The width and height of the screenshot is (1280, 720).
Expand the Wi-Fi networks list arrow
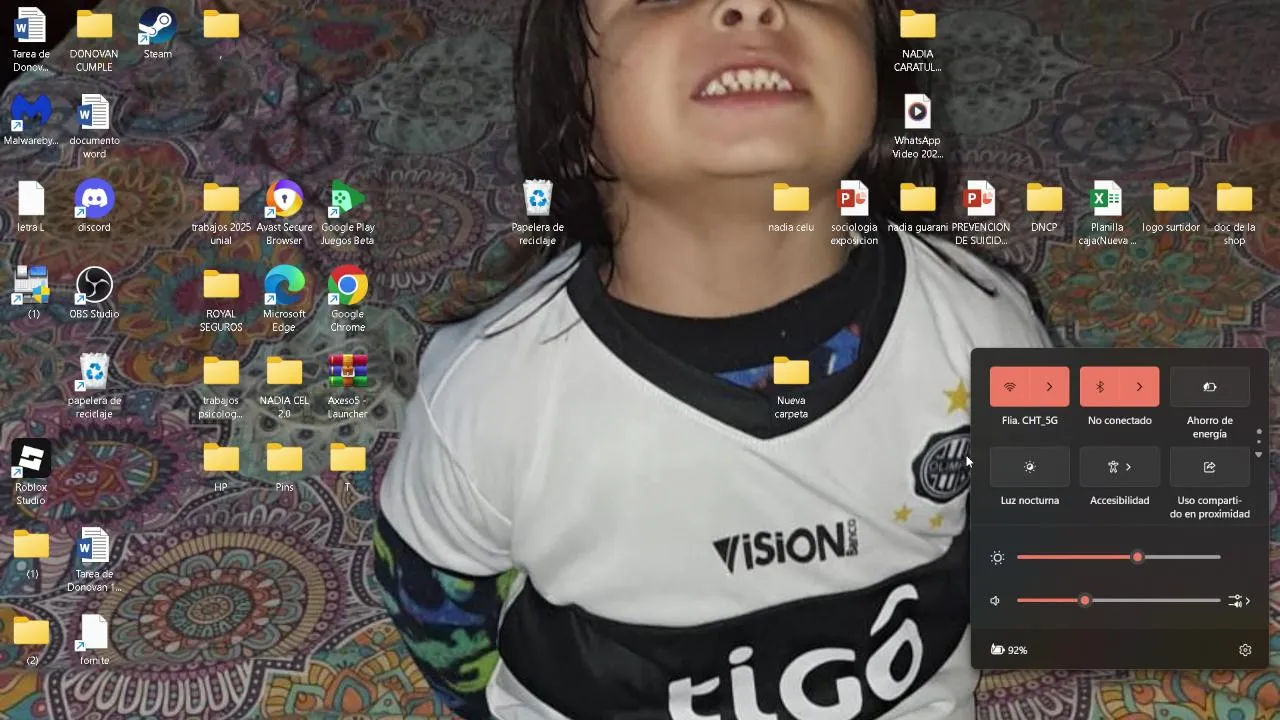(1049, 387)
